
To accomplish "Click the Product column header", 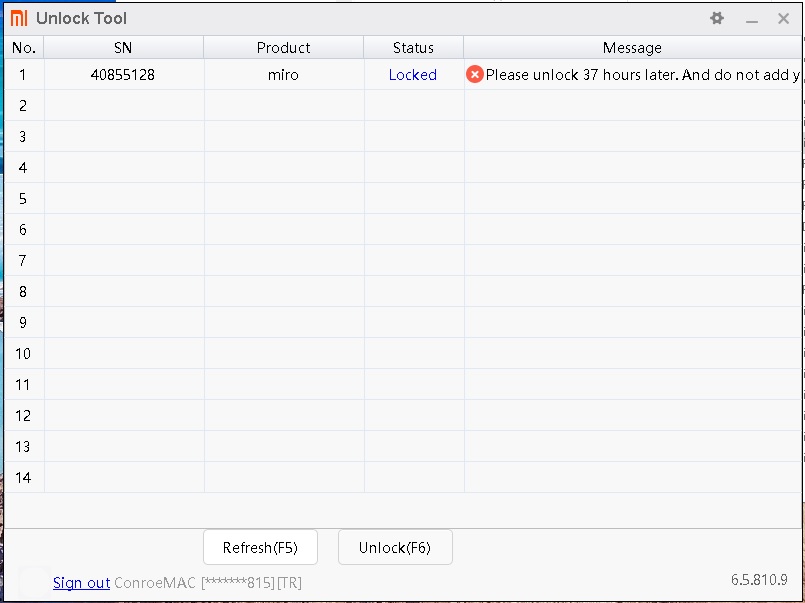I will pos(283,48).
